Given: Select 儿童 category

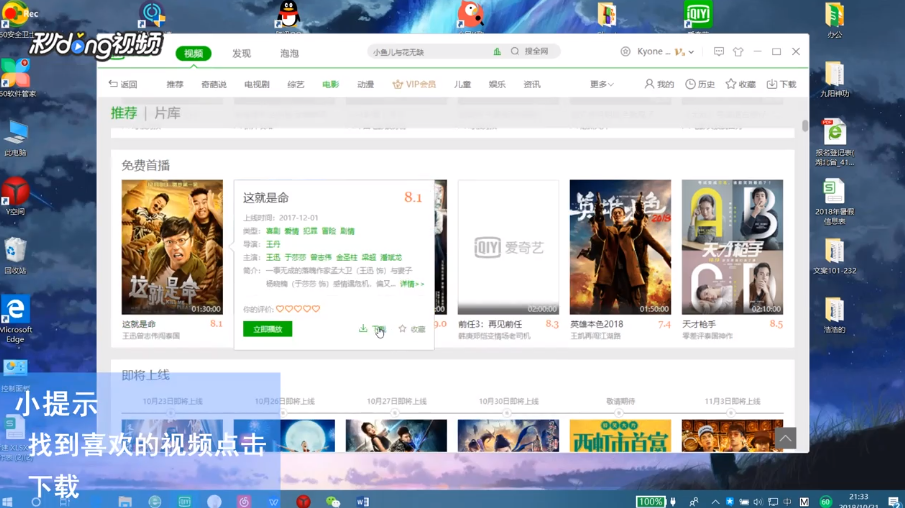Looking at the screenshot, I should 462,84.
